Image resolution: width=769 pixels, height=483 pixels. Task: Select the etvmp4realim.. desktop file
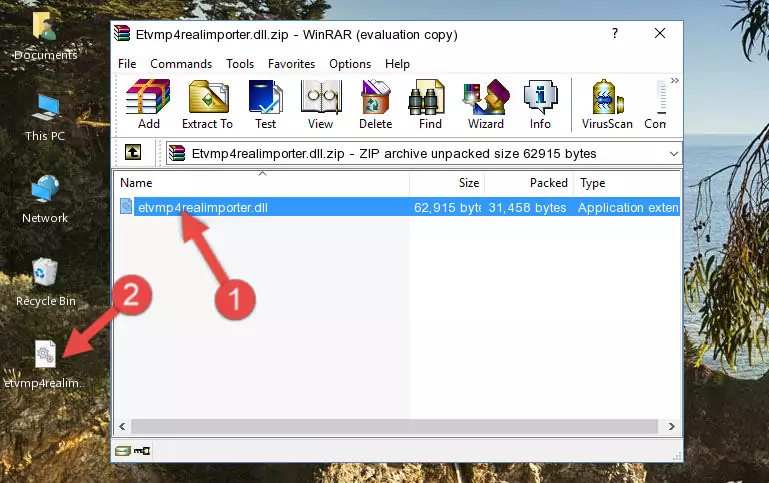(45, 364)
